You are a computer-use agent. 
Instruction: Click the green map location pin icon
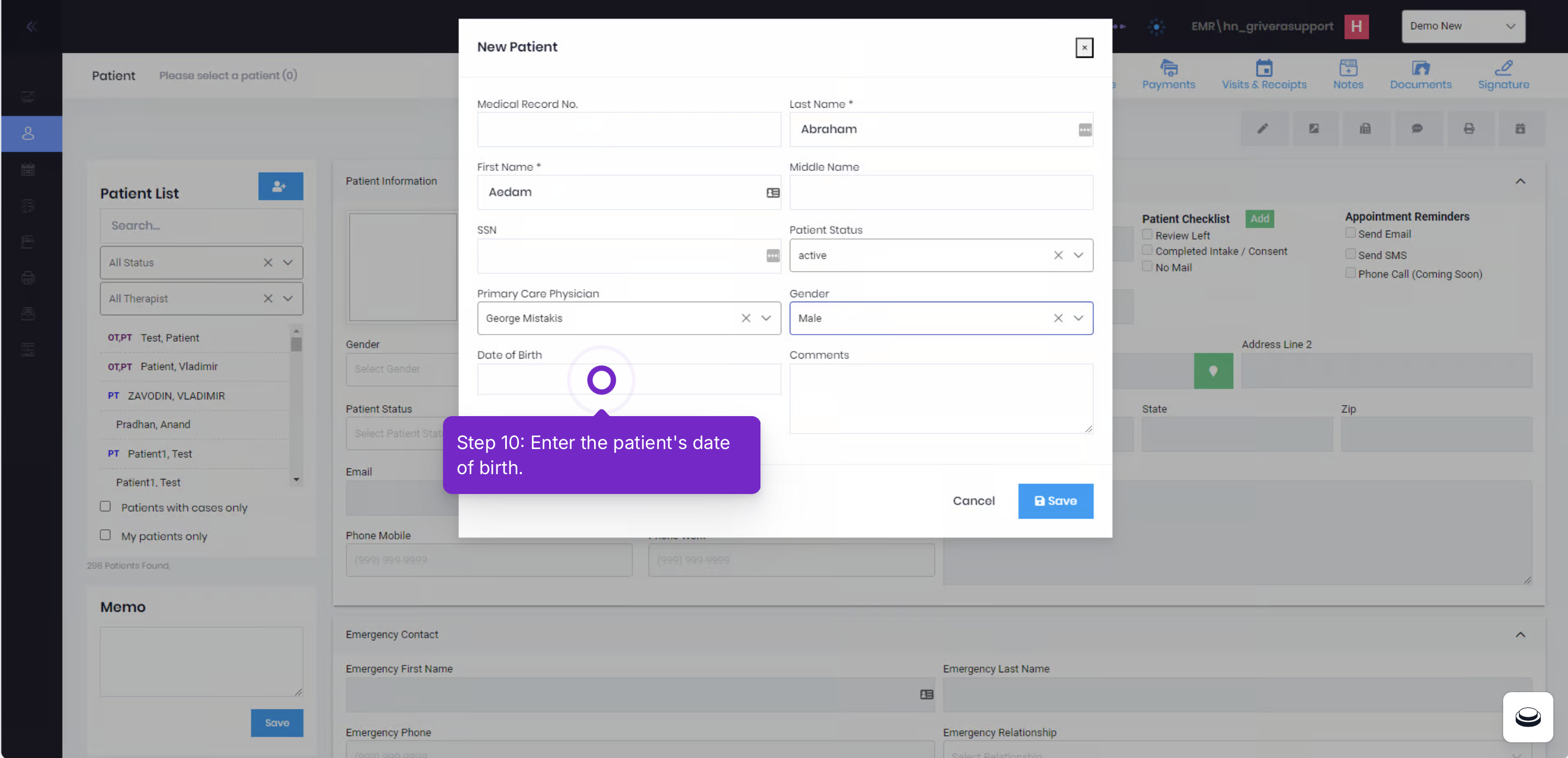point(1213,371)
